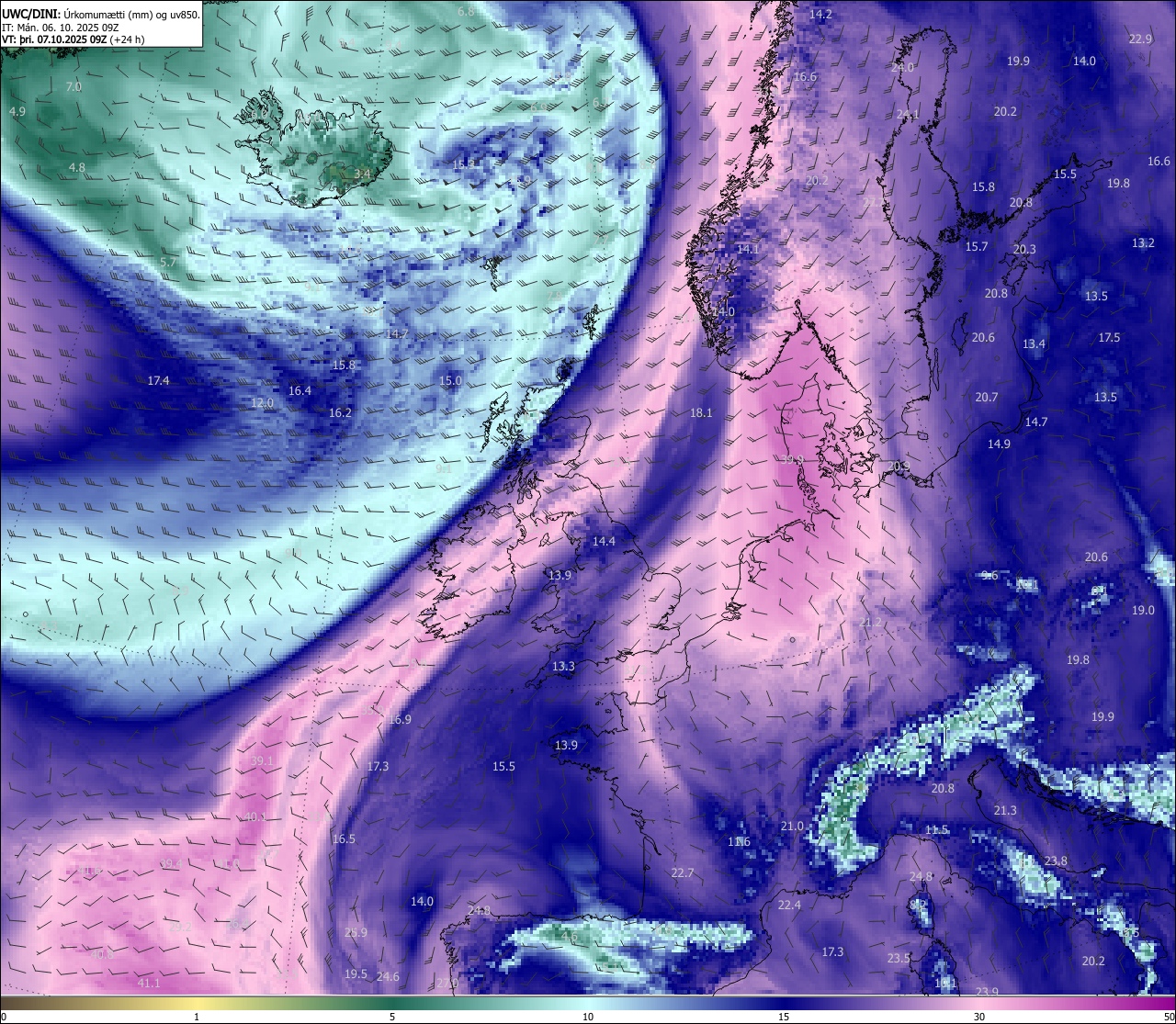The height and width of the screenshot is (1024, 1176).
Task: Select the 50 tick on color scale
Action: (1168, 1017)
